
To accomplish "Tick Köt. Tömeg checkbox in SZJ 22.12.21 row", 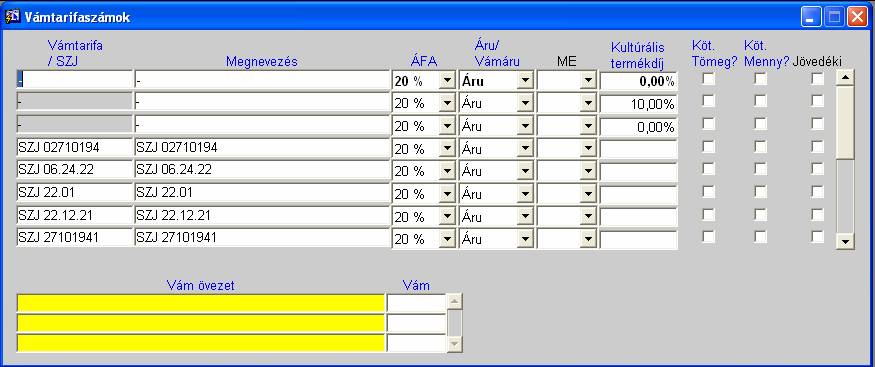I will point(709,215).
